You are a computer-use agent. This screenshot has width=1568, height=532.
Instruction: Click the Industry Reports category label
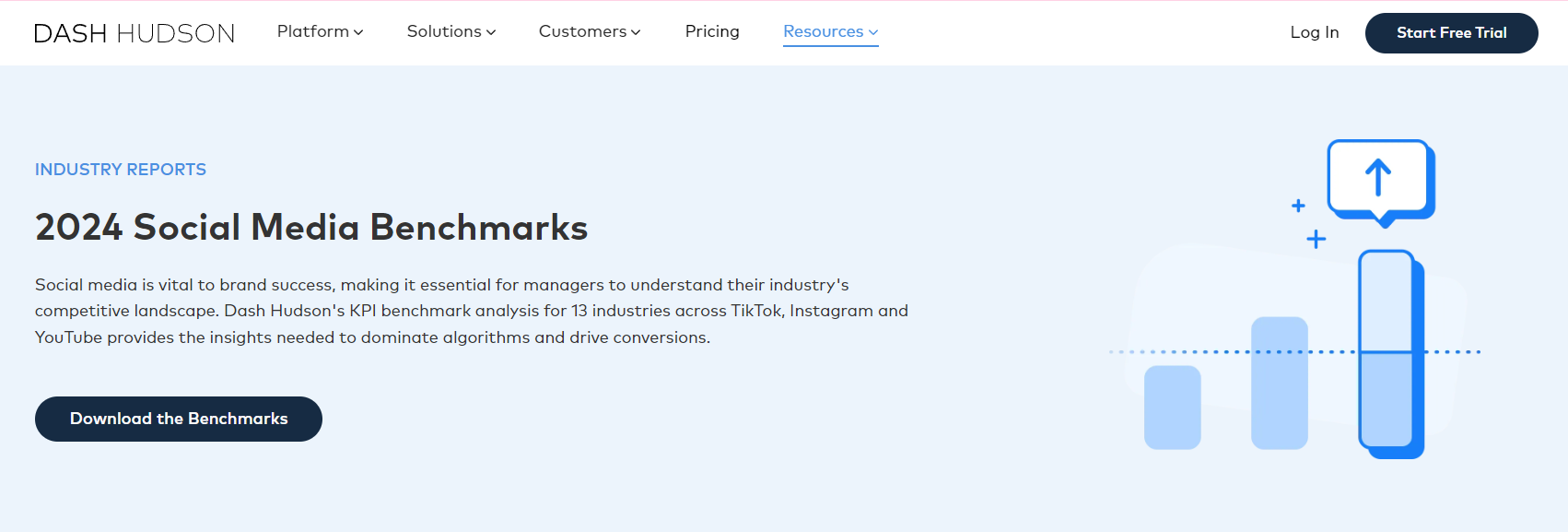pos(121,170)
